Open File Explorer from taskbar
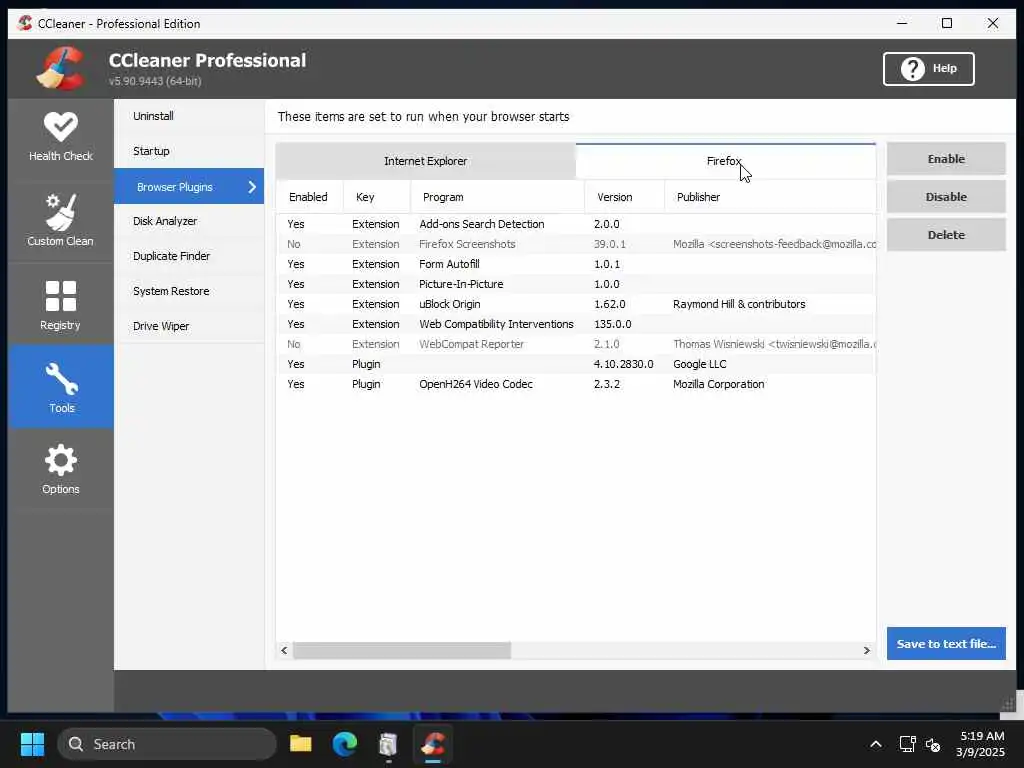This screenshot has width=1024, height=768. point(301,744)
